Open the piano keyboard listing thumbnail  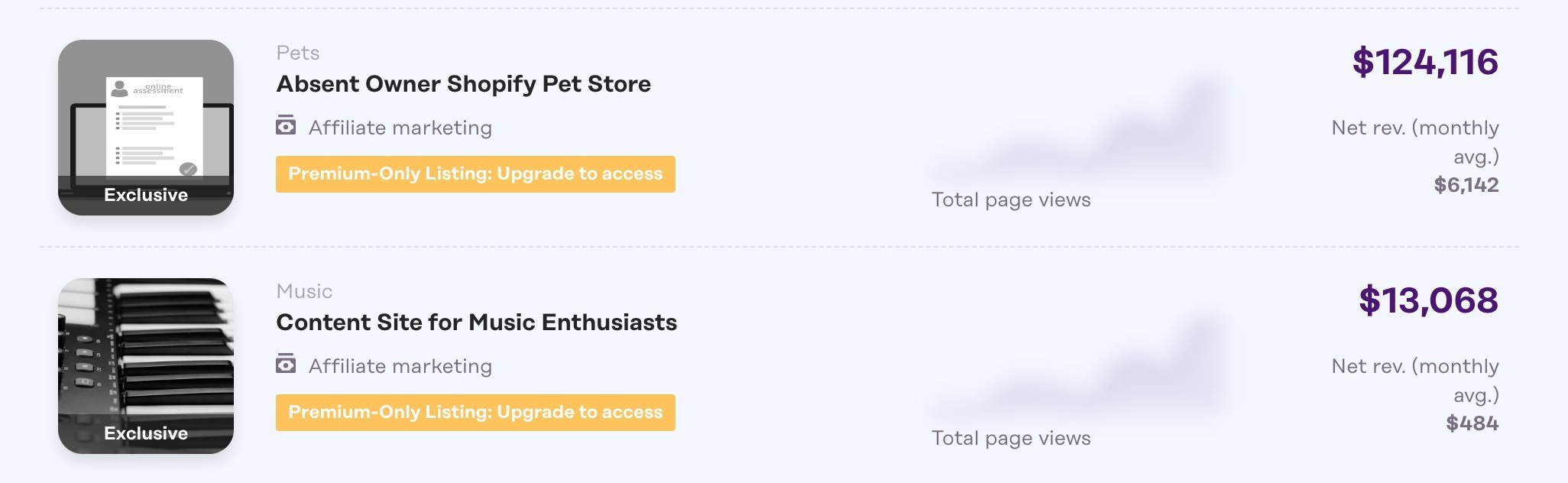146,352
